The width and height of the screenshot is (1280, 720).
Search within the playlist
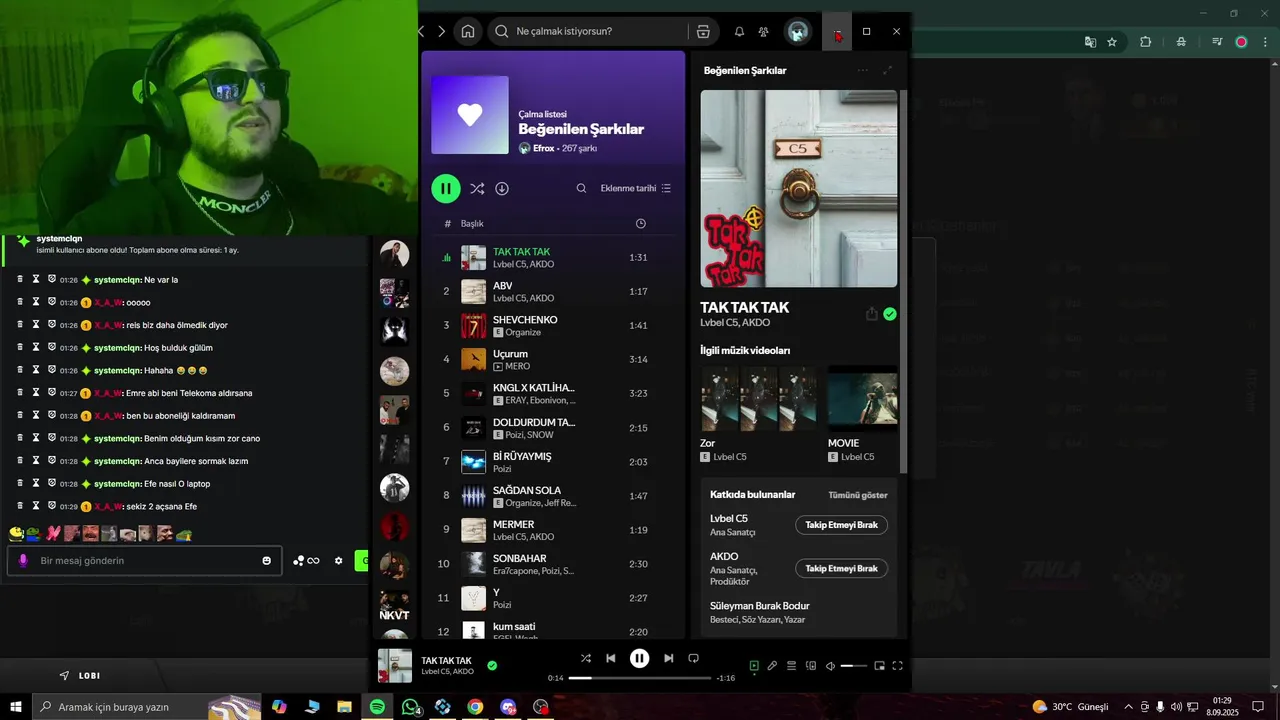point(581,188)
